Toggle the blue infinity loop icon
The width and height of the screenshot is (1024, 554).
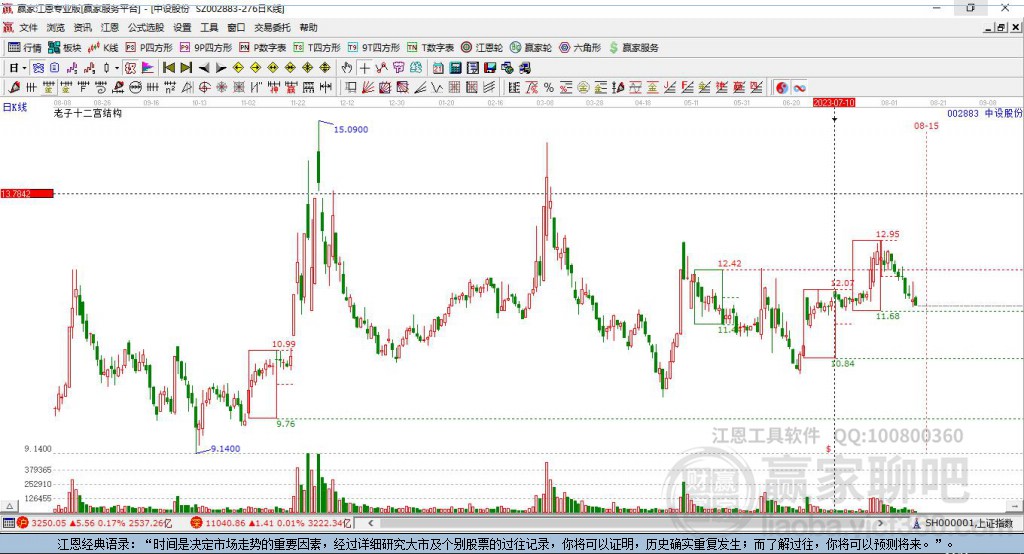[799, 88]
